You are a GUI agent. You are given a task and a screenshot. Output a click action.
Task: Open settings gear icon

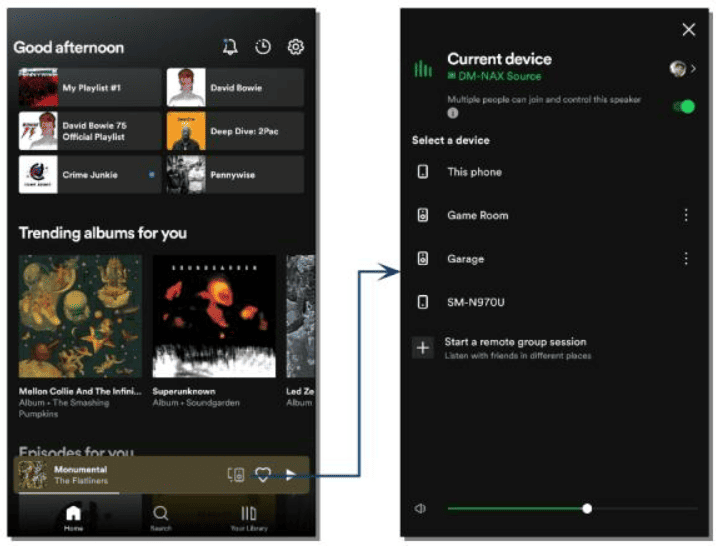pyautogui.click(x=295, y=47)
